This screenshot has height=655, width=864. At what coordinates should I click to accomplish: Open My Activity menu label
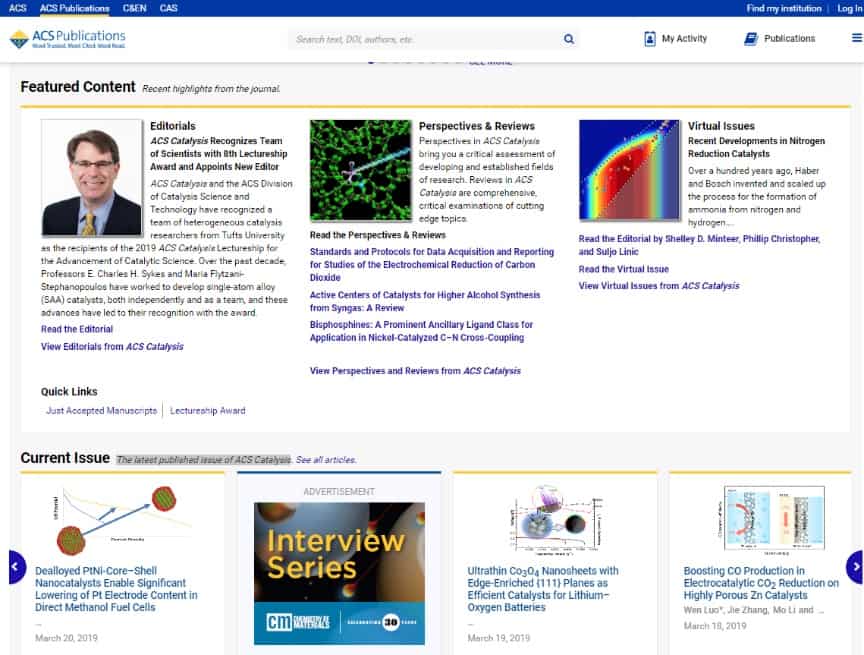684,39
